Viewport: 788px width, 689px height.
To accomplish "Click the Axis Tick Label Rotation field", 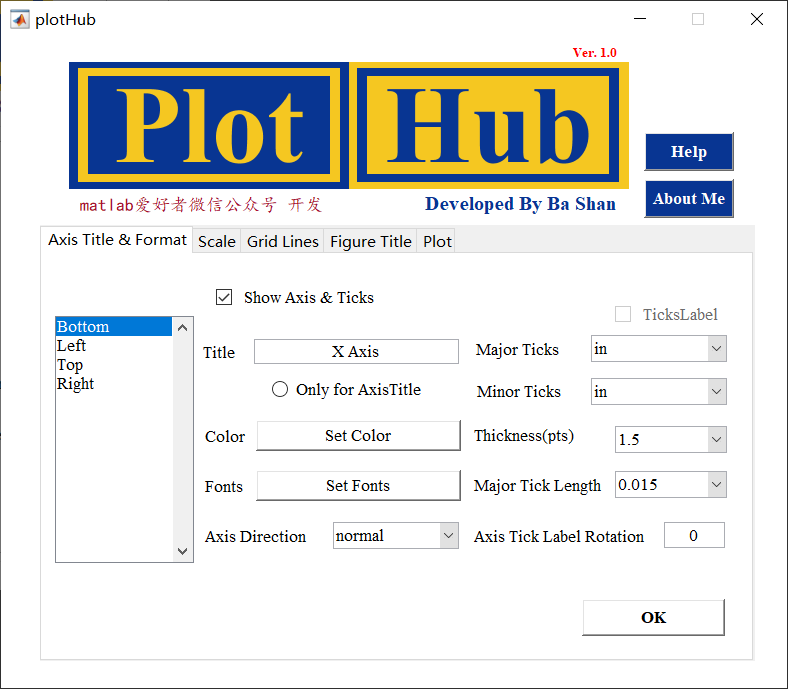I will pos(694,535).
